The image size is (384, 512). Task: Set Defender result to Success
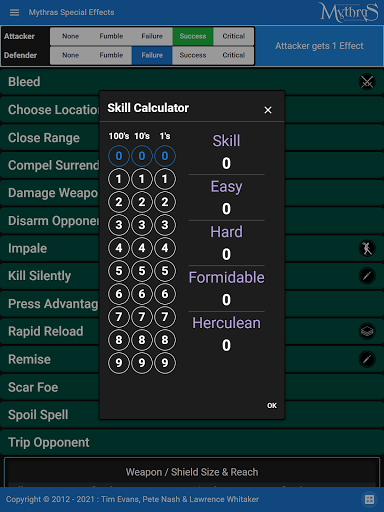point(193,55)
